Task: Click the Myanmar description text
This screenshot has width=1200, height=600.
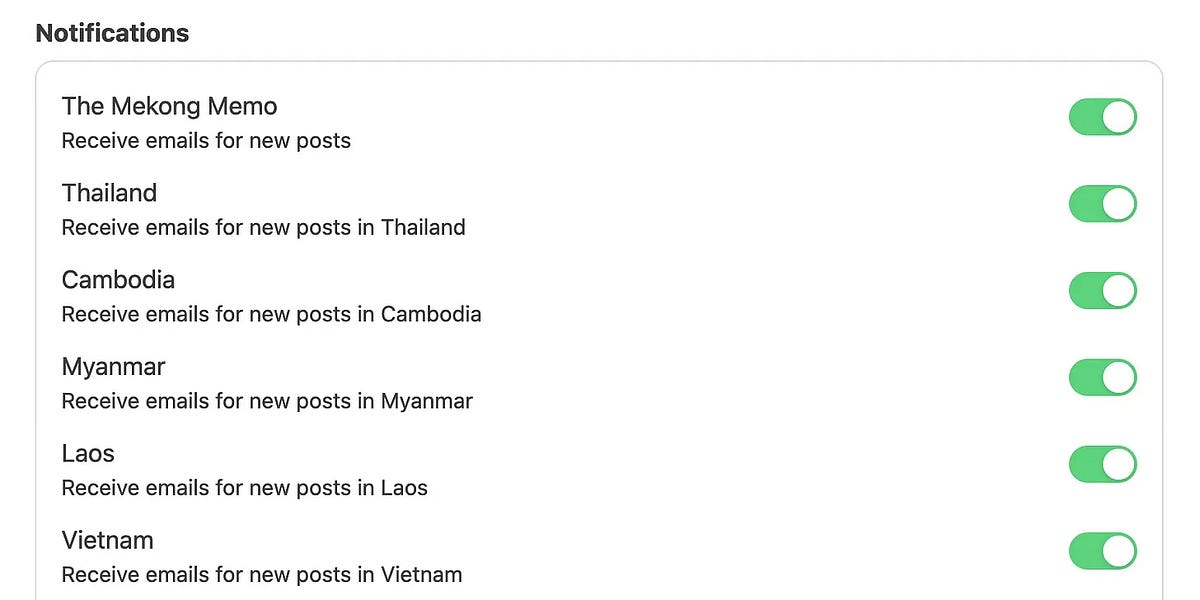Action: click(x=267, y=401)
